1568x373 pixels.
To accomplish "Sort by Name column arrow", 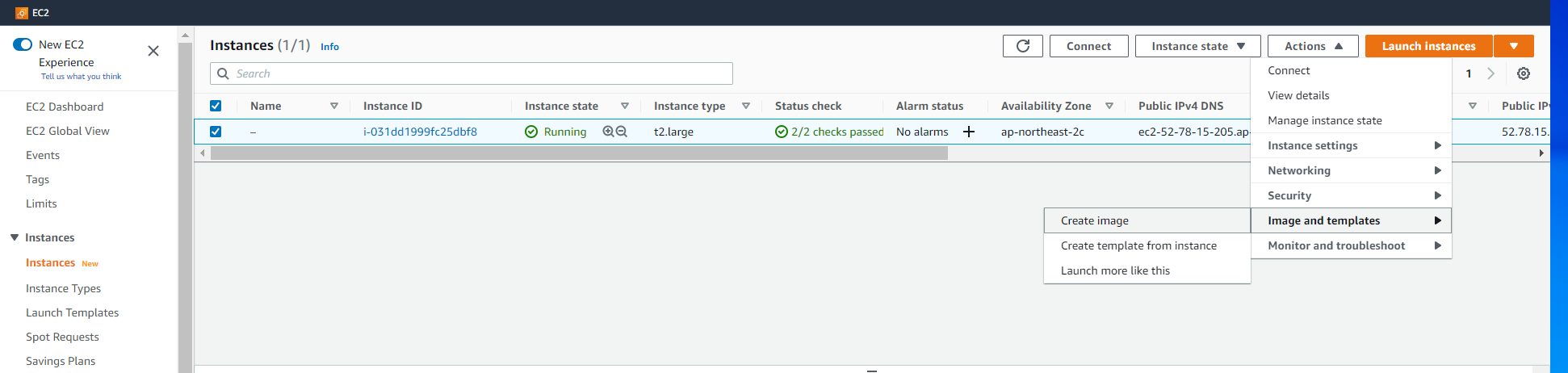I will tap(334, 106).
